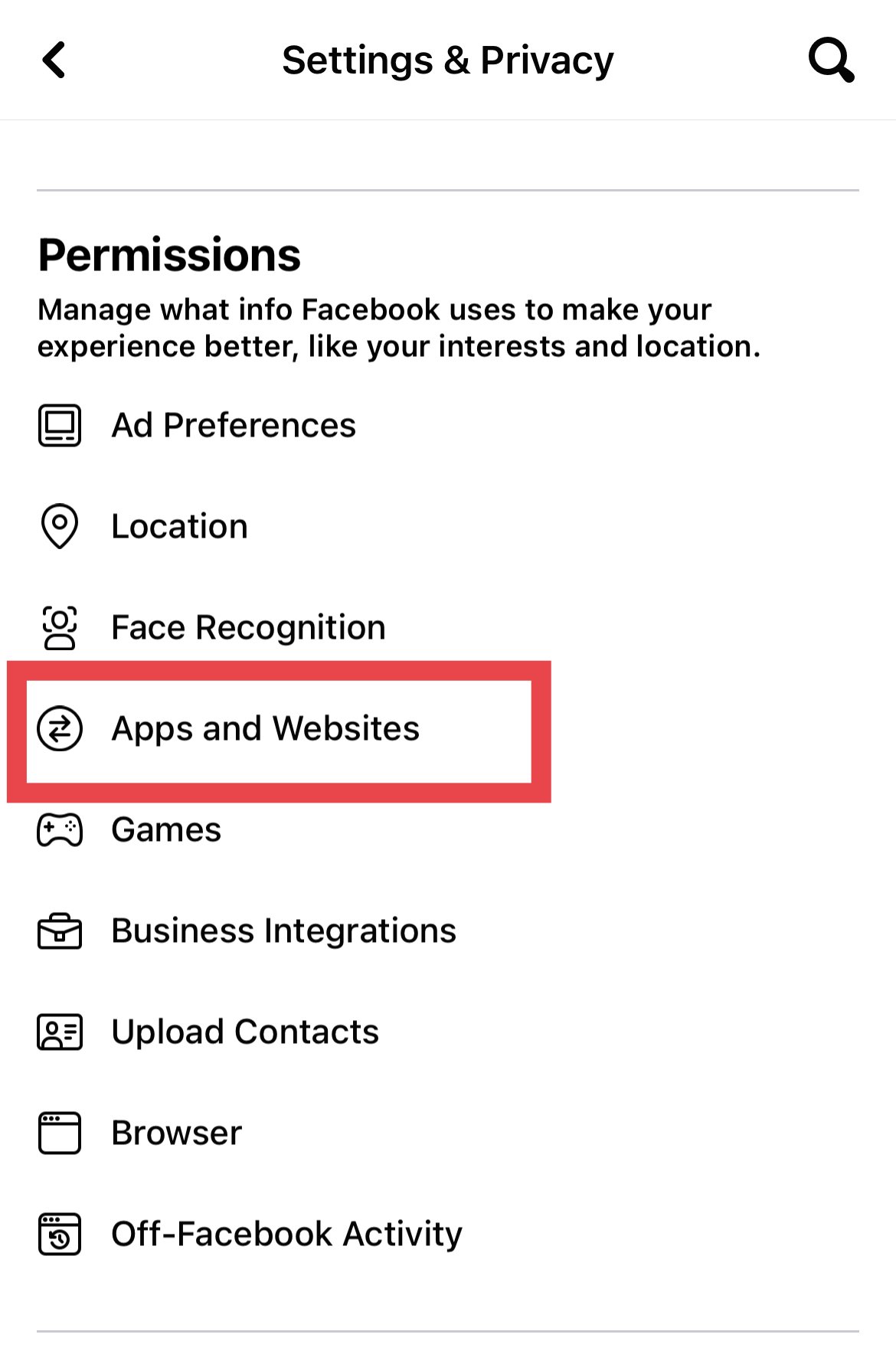
Task: Open the Location settings page
Action: pos(178,527)
